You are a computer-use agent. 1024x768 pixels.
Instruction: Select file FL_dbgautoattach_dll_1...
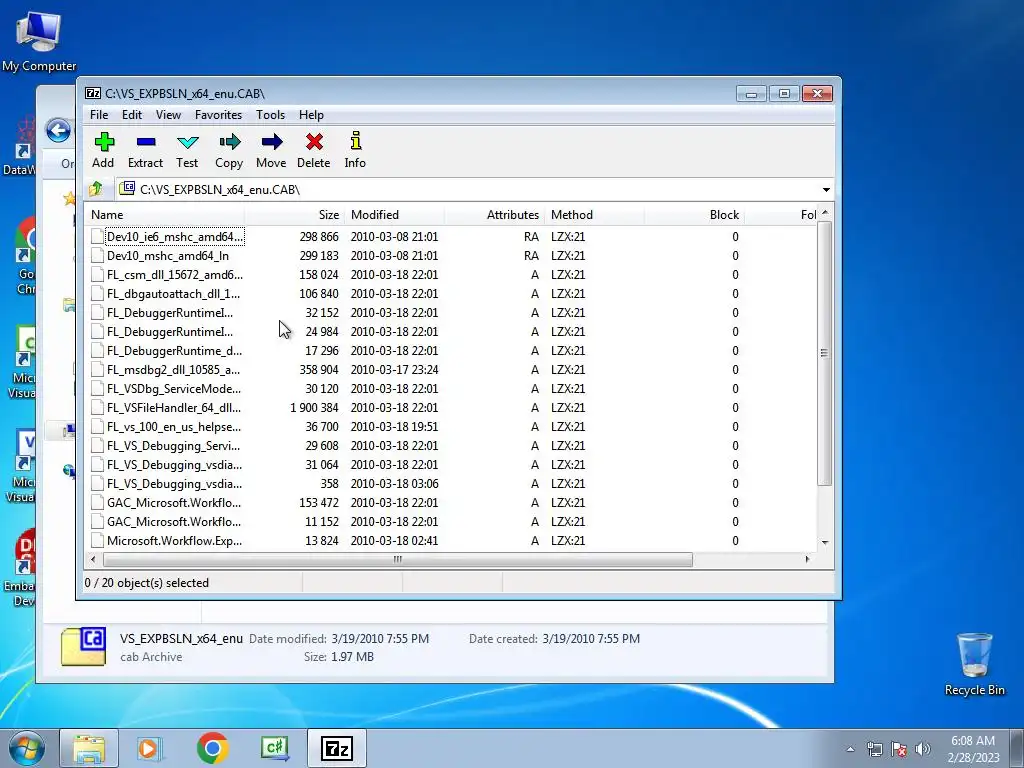[173, 294]
